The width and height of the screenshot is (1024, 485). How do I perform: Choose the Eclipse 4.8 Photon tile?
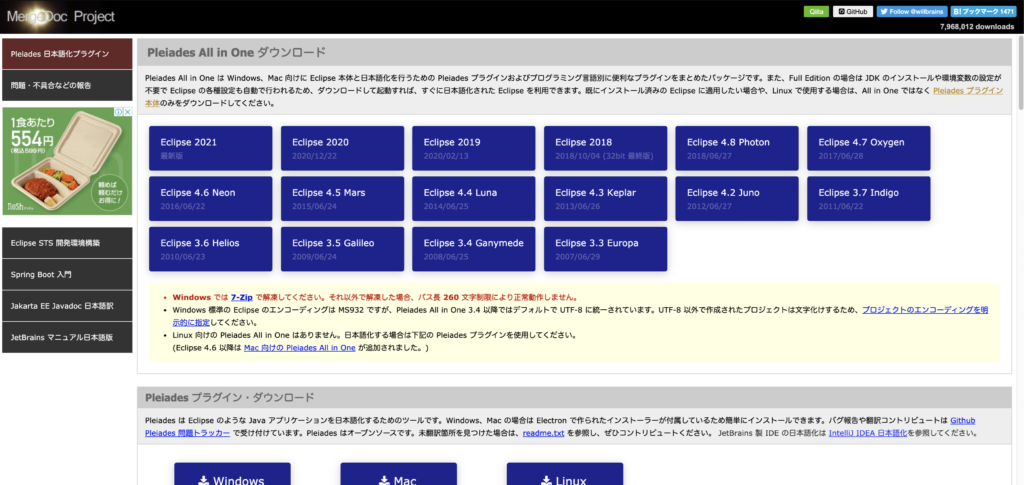[737, 148]
